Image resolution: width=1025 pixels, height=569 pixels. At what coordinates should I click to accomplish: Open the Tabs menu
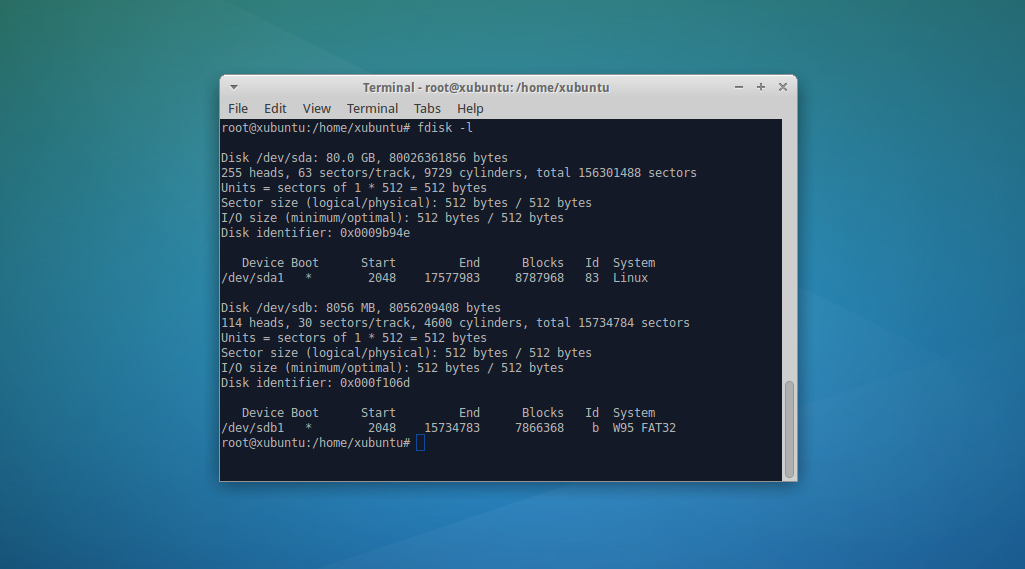coord(427,109)
